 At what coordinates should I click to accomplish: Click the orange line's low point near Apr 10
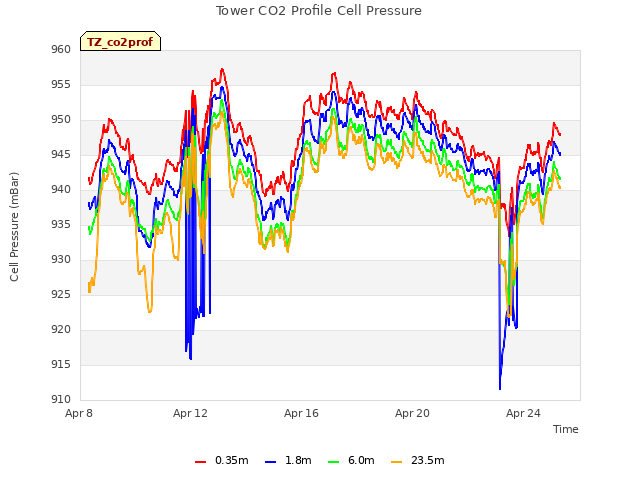click(x=150, y=311)
